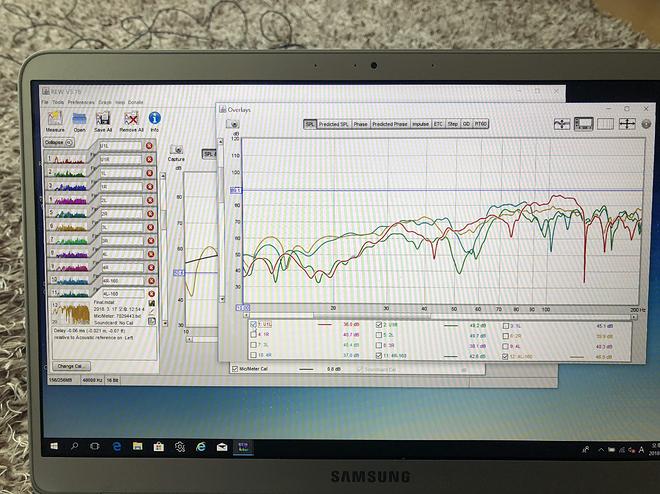The image size is (660, 494).
Task: Toggle the legend display icon in Overlays toolbar
Action: [583, 124]
